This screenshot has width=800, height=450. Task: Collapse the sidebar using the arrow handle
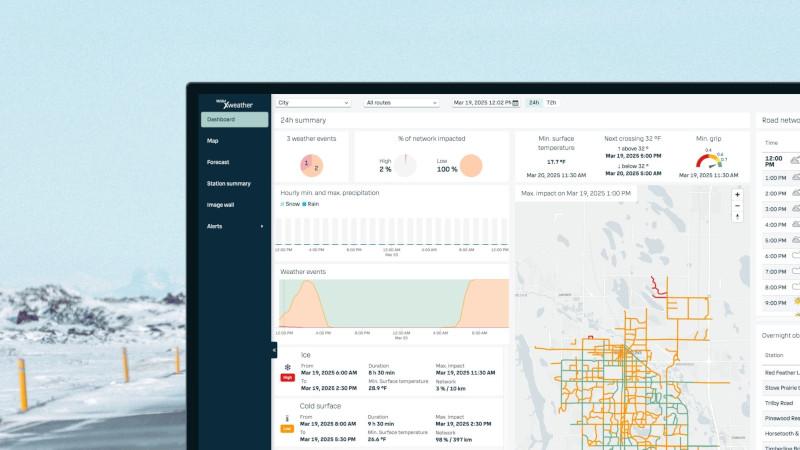tap(274, 350)
